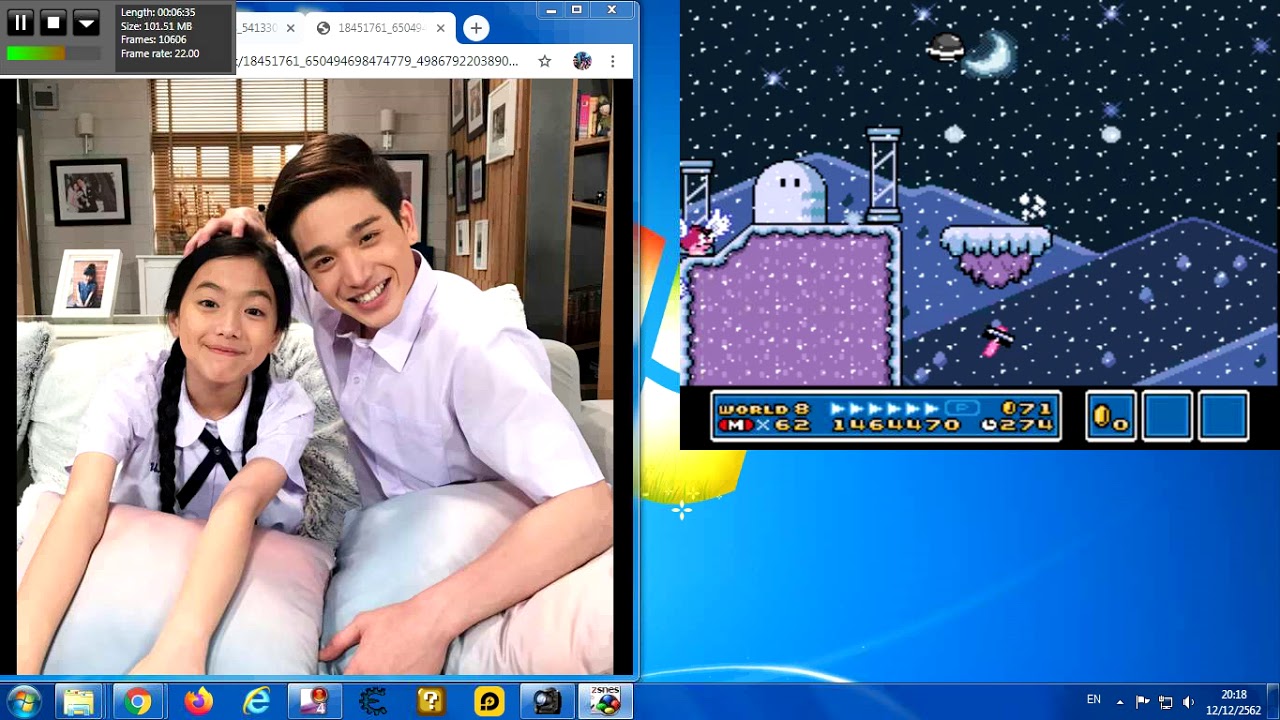Click the clock showing 20:18
The width and height of the screenshot is (1280, 720).
[1234, 702]
